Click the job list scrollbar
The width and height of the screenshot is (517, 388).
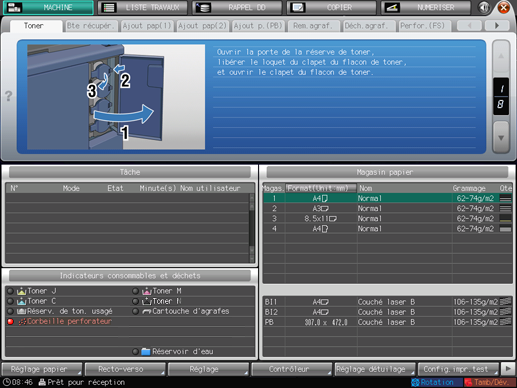[252, 228]
